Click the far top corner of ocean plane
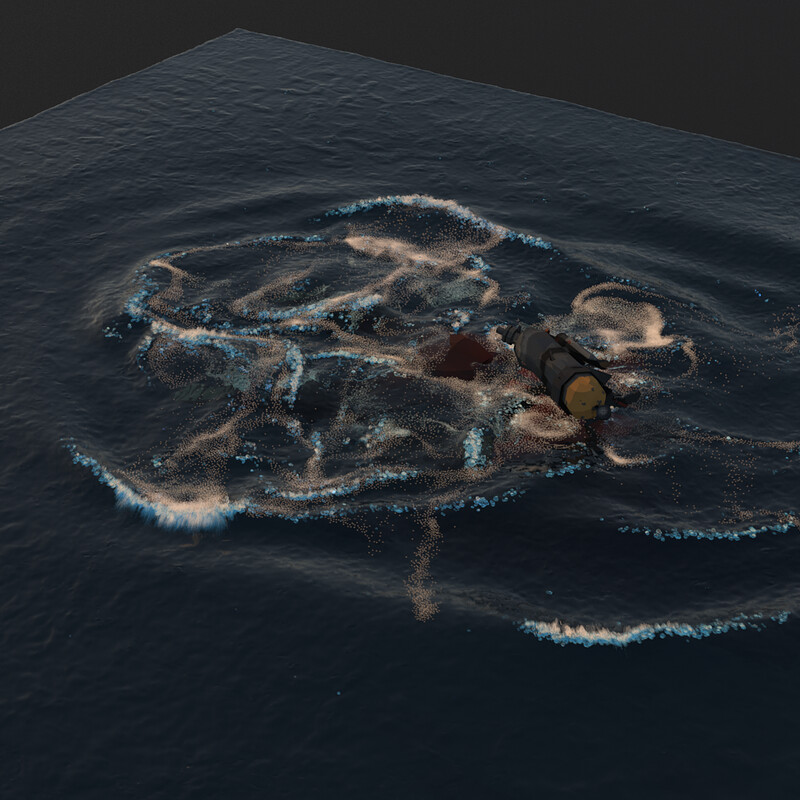The height and width of the screenshot is (800, 800). (x=237, y=32)
